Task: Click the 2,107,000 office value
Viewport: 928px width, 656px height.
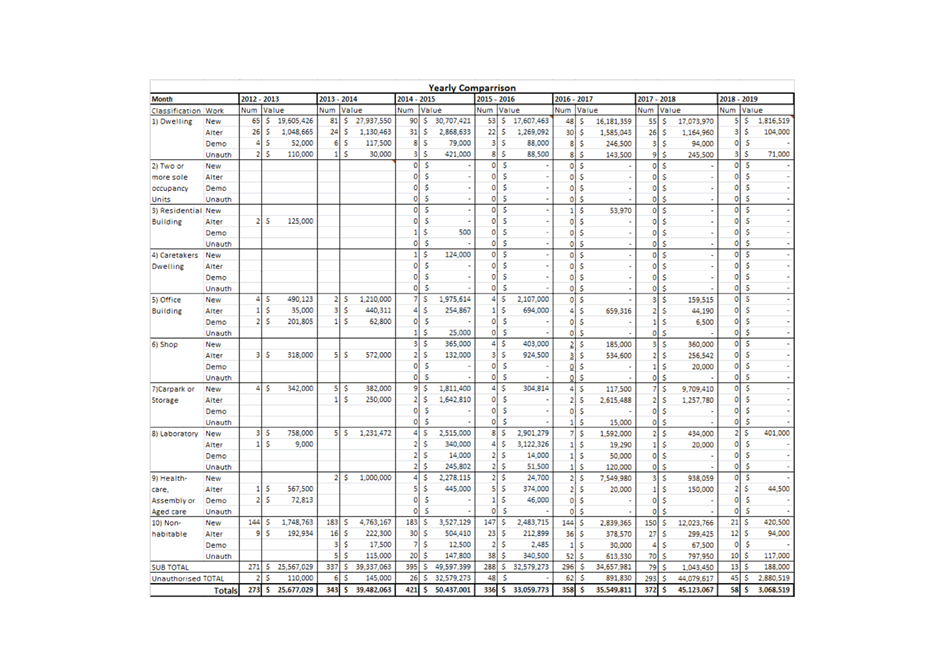Action: (533, 300)
